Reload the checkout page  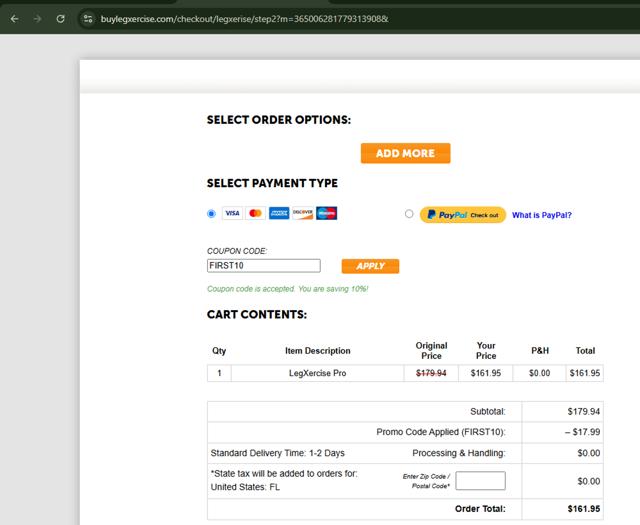pyautogui.click(x=60, y=19)
